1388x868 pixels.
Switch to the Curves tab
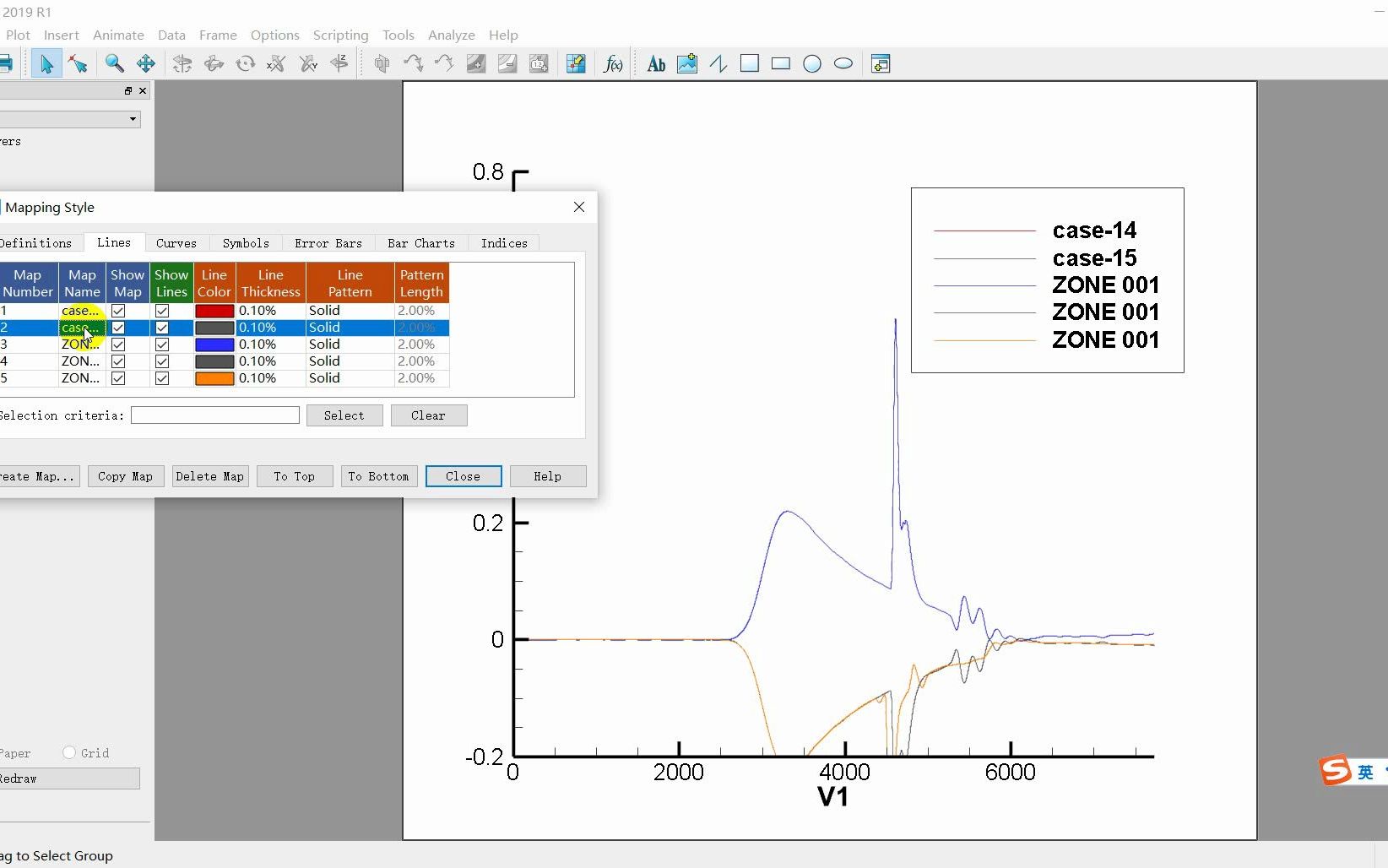coord(176,243)
